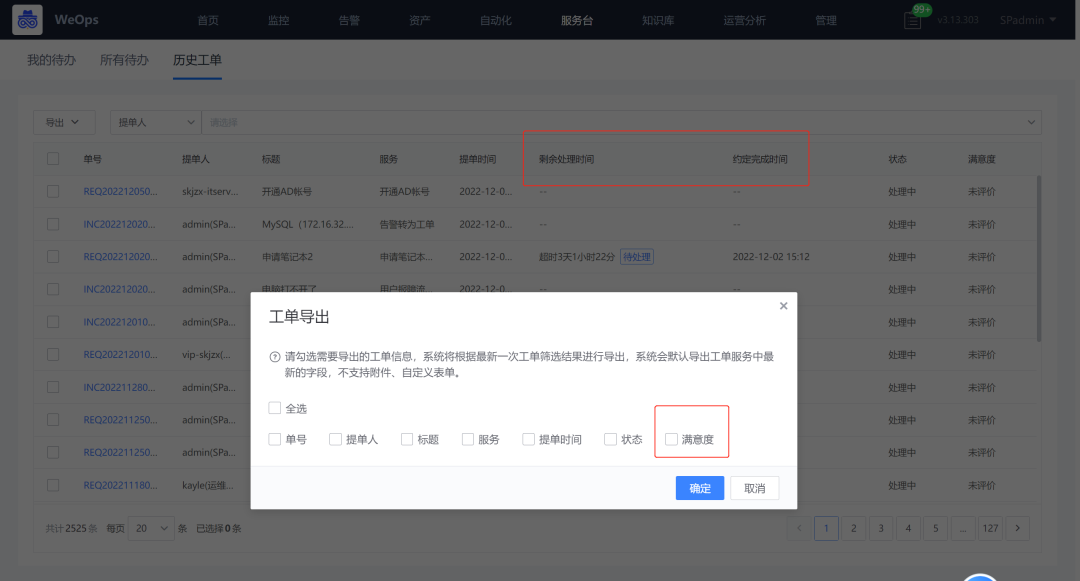1080x581 pixels.
Task: Open the 自动化 menu item
Action: point(496,21)
